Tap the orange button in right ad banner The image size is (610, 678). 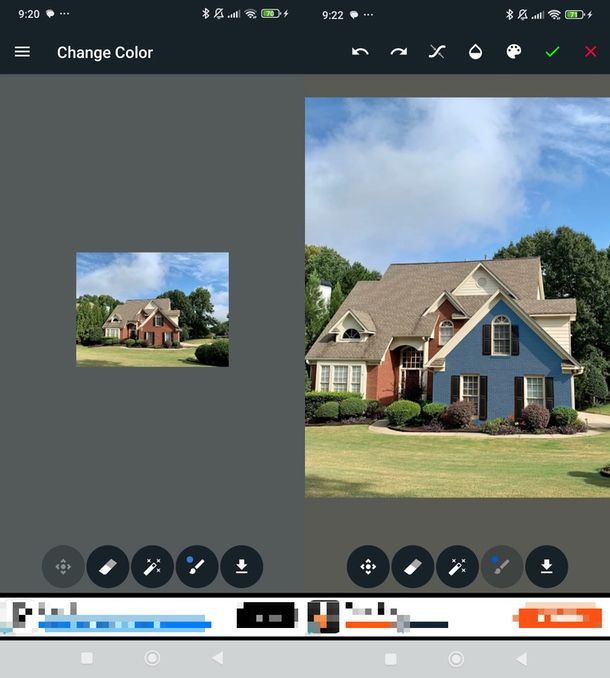559,617
